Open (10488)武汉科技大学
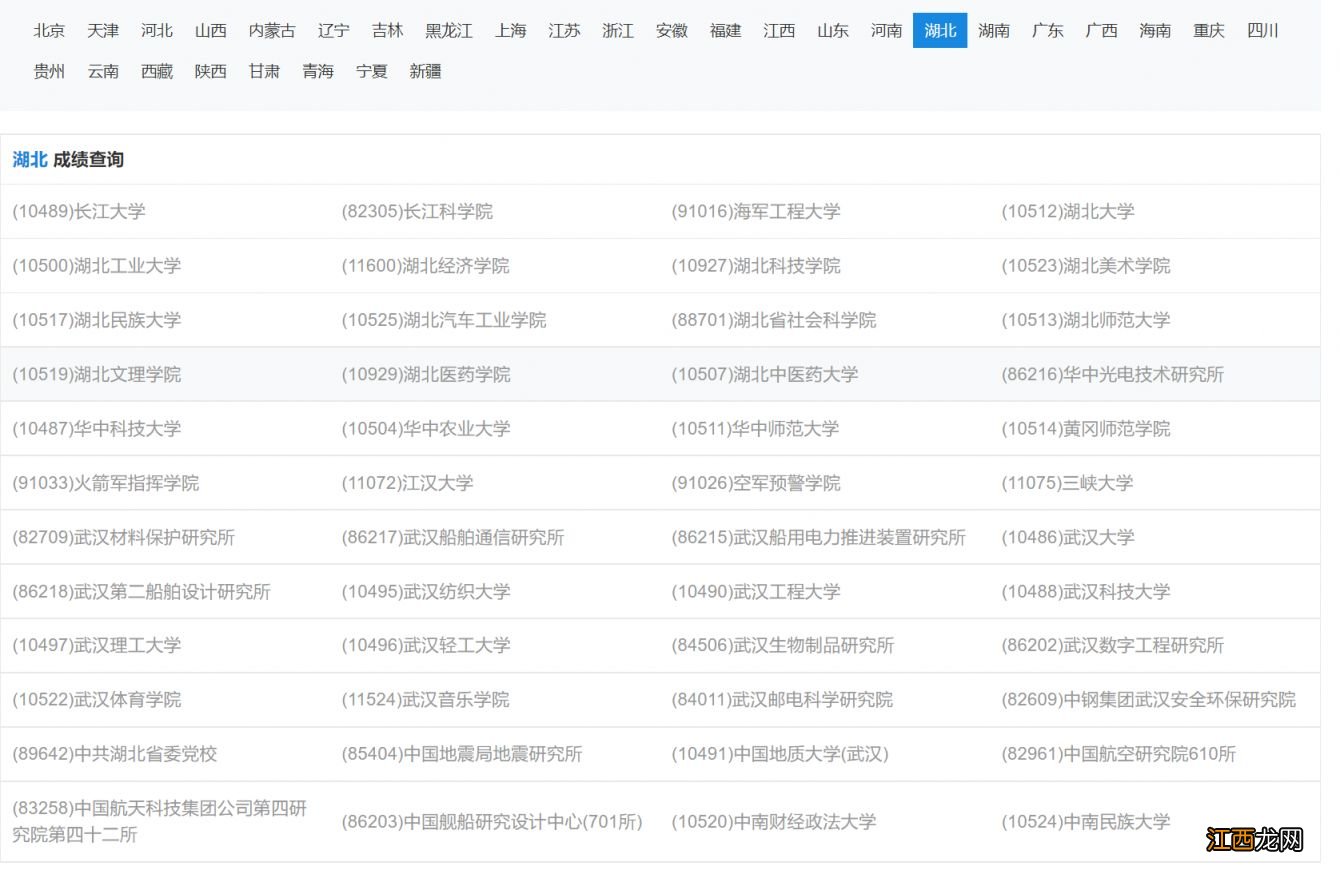Viewport: 1340px width, 870px height. 1086,591
